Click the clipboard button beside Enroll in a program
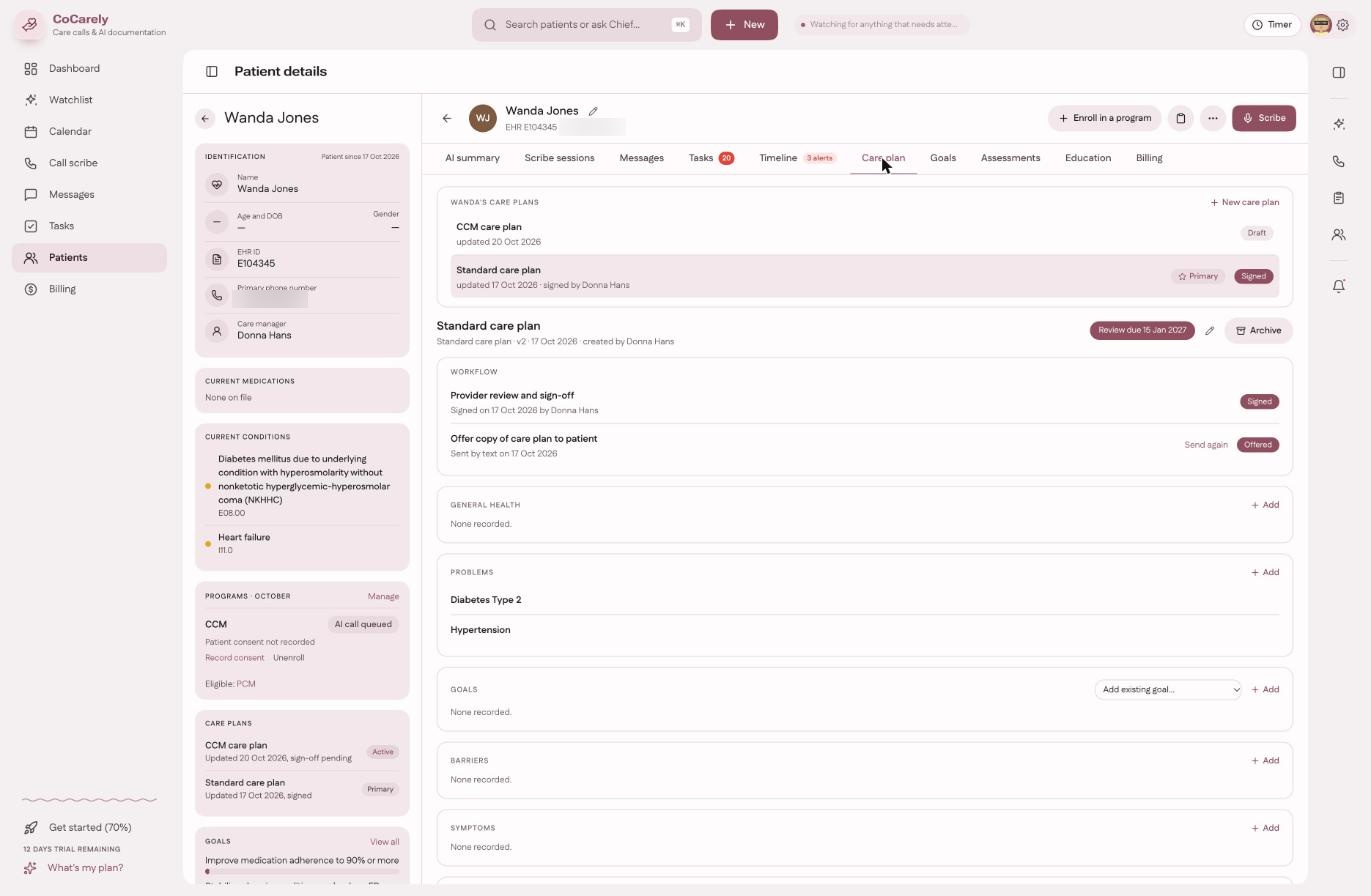This screenshot has height=896, width=1371. [x=1181, y=118]
